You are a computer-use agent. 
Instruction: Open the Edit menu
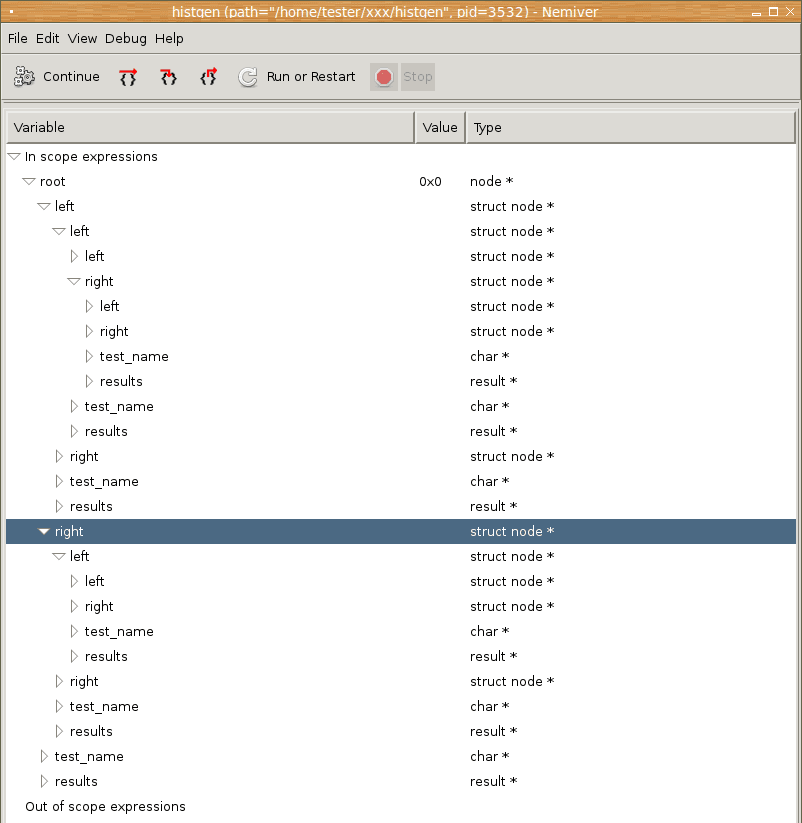point(47,39)
